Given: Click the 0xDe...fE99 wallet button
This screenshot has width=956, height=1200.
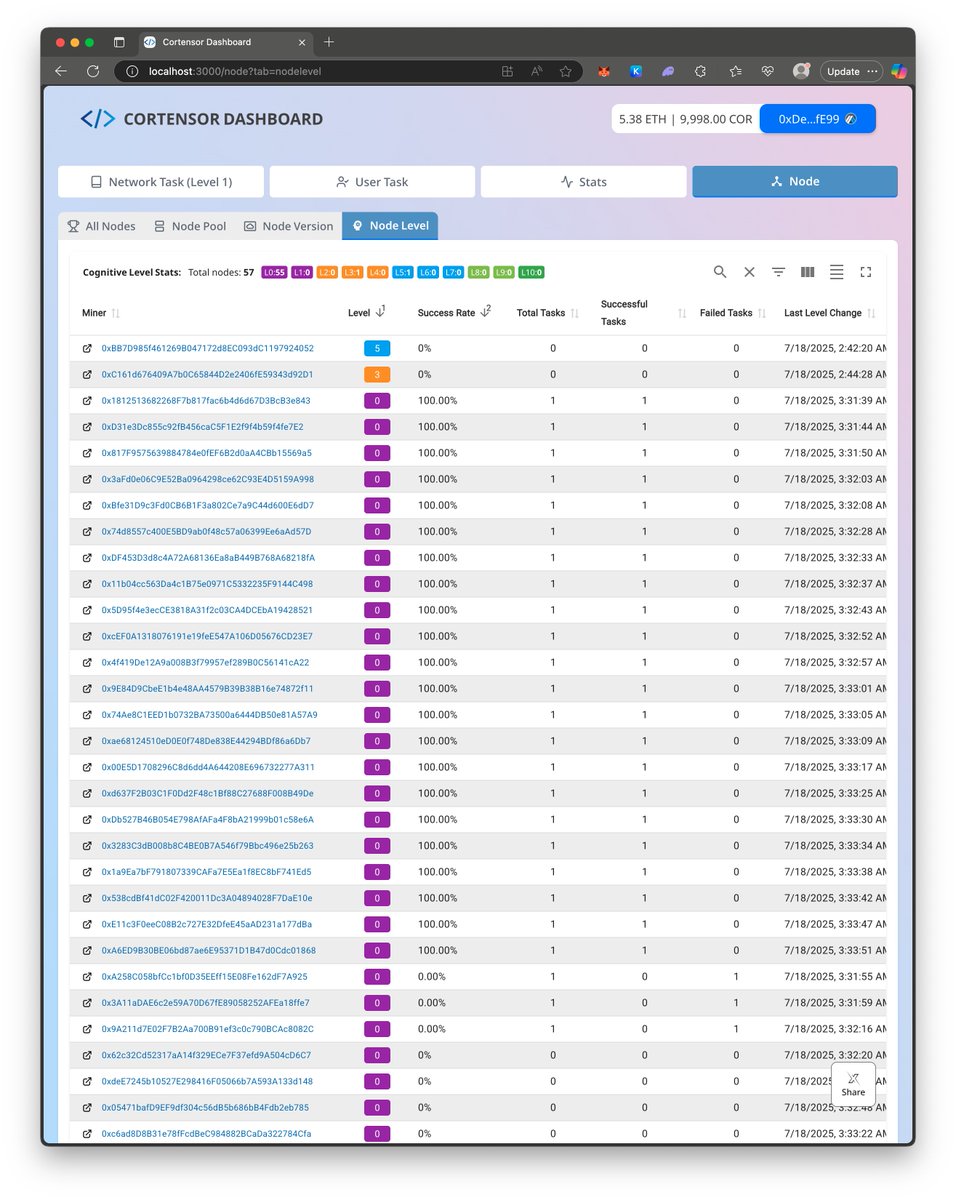Looking at the screenshot, I should point(818,119).
